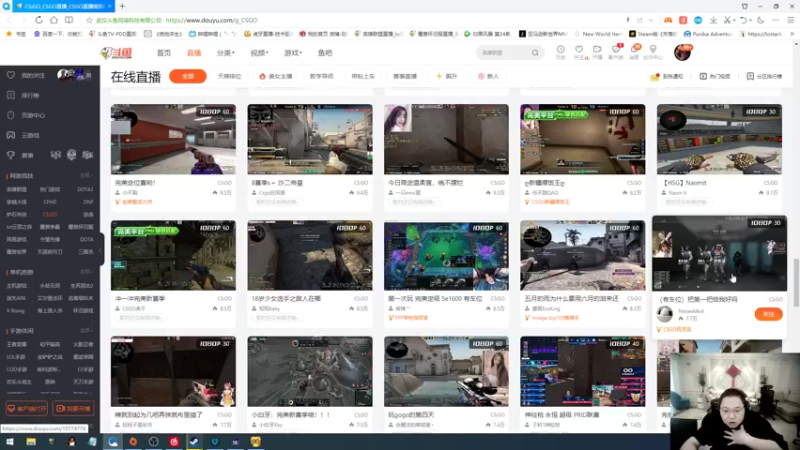Screen dimensions: 800x450
Task: Open the browser download icon
Action: click(x=713, y=20)
